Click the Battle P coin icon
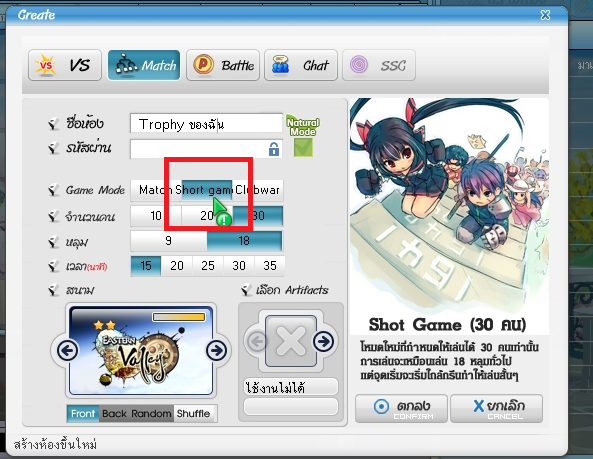The width and height of the screenshot is (593, 459). pyautogui.click(x=203, y=64)
